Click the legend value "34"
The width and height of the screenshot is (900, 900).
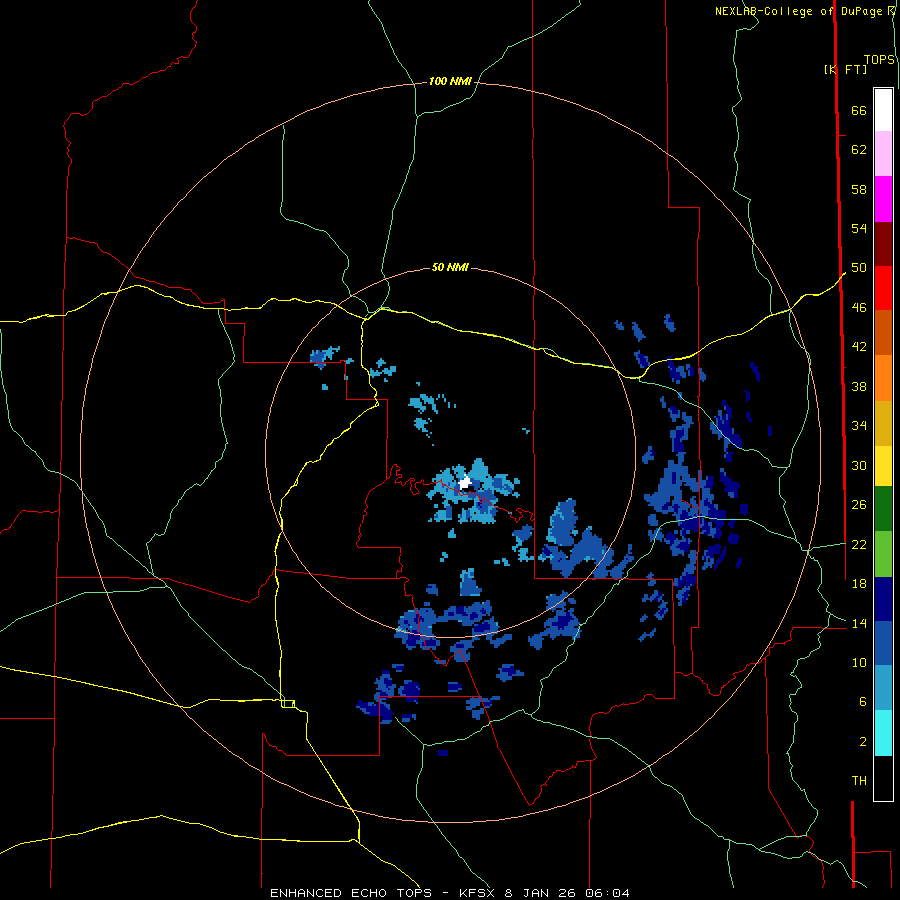pos(859,426)
